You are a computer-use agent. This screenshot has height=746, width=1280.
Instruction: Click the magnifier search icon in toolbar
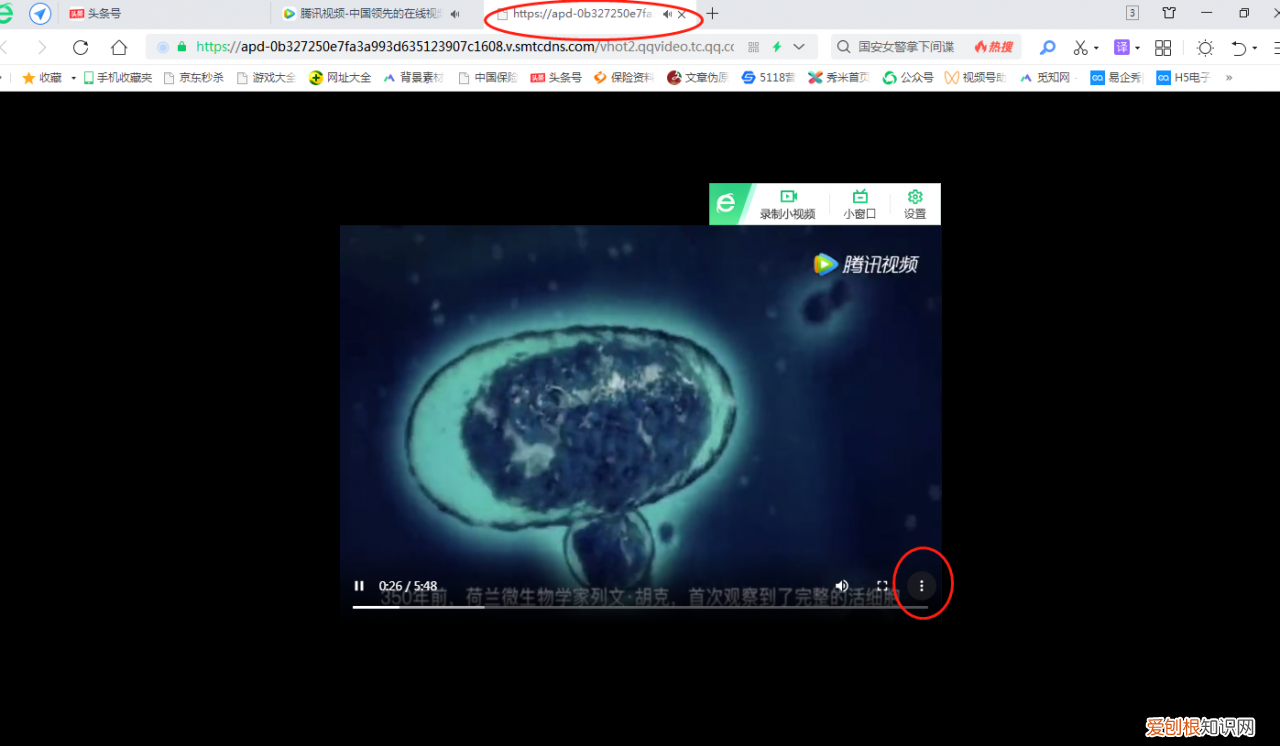1047,47
